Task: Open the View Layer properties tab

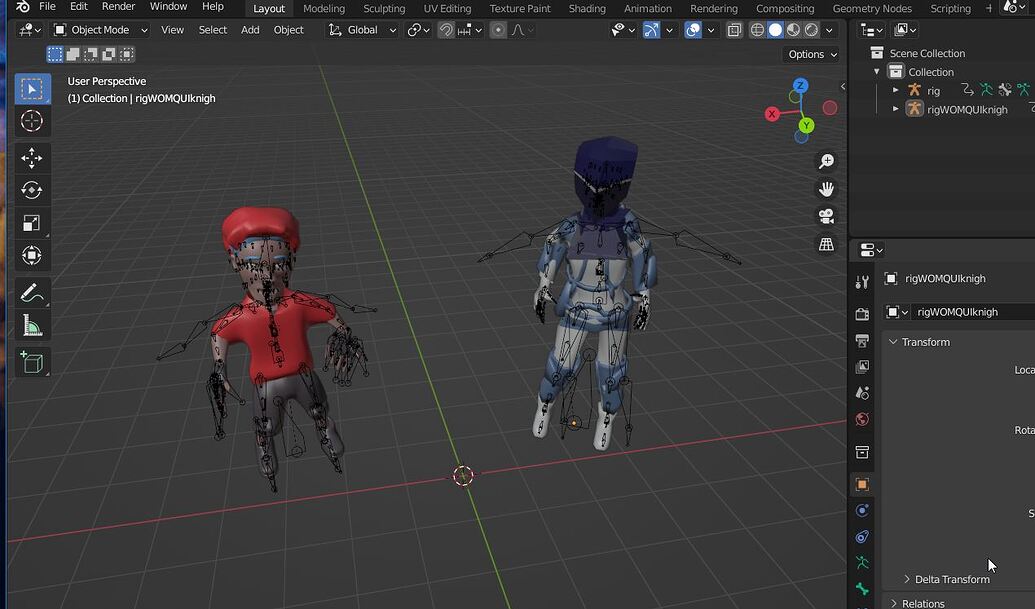Action: (x=862, y=367)
